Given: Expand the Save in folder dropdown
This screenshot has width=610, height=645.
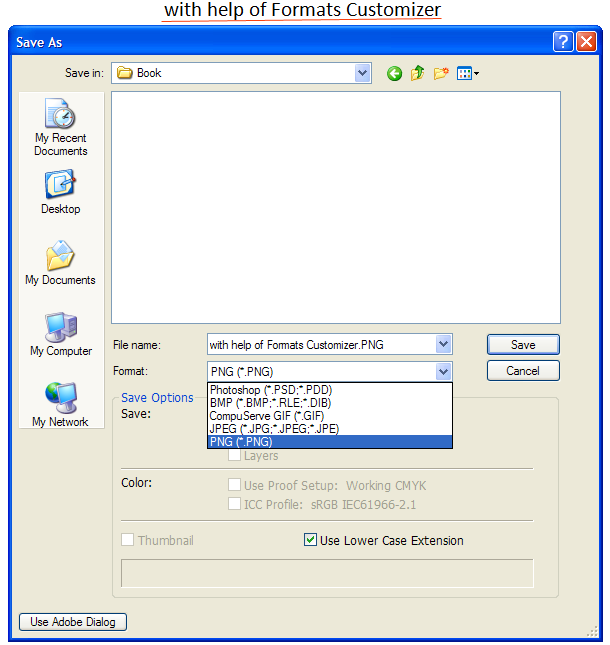Looking at the screenshot, I should (x=361, y=73).
